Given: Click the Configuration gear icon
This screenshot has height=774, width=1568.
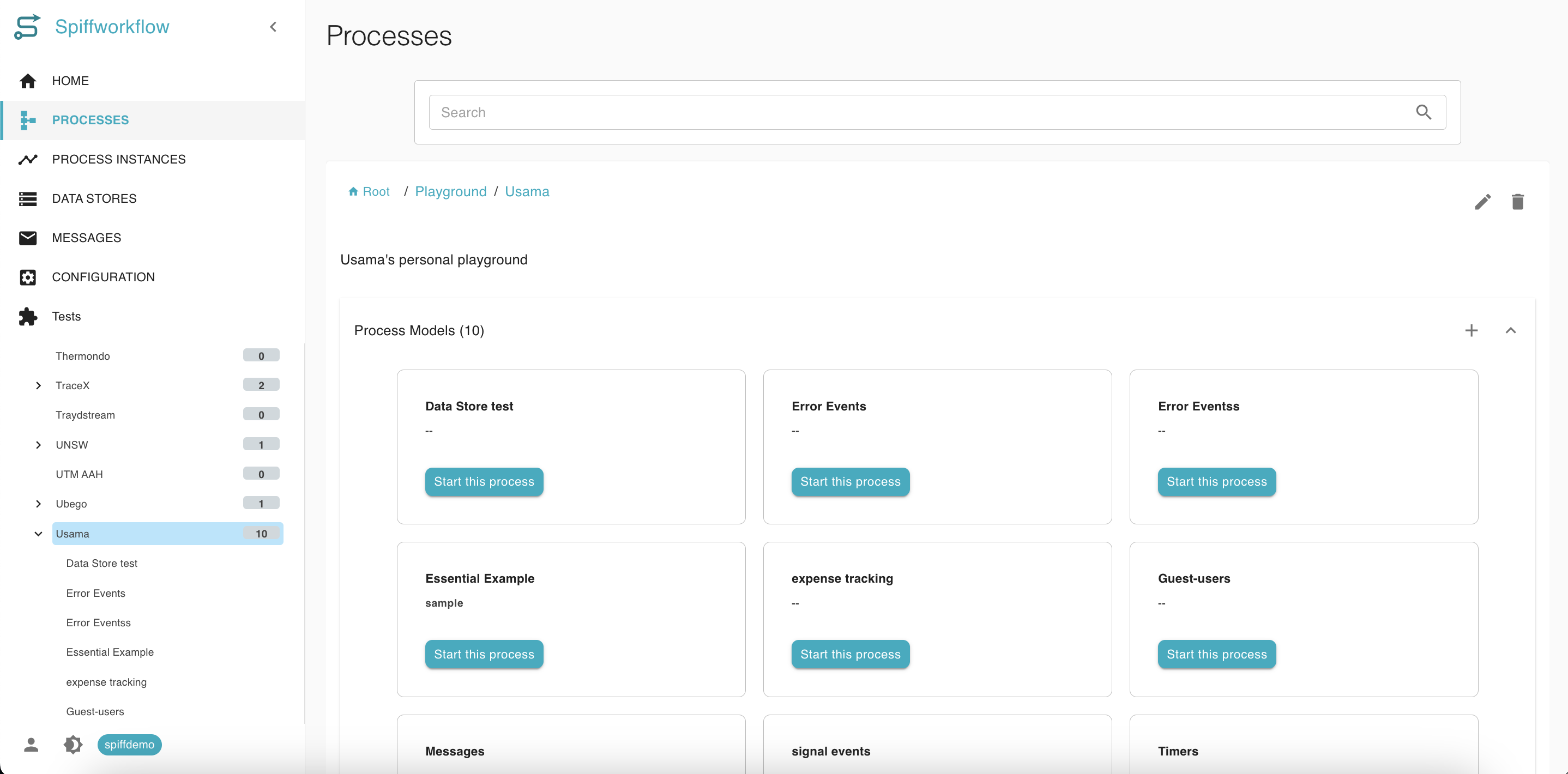Looking at the screenshot, I should point(27,277).
